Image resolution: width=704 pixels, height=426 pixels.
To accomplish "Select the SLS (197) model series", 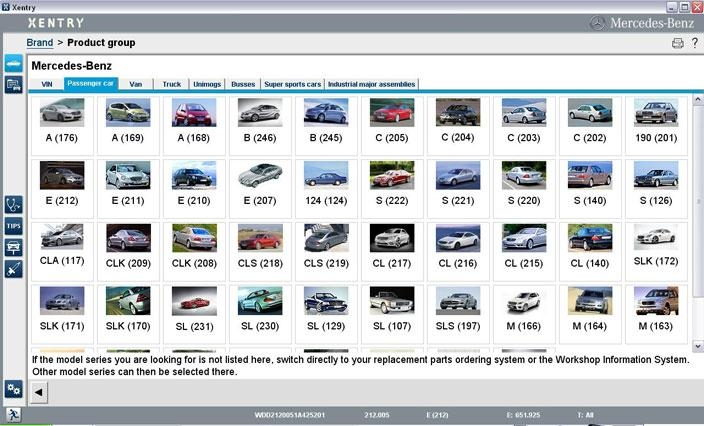I will [458, 314].
